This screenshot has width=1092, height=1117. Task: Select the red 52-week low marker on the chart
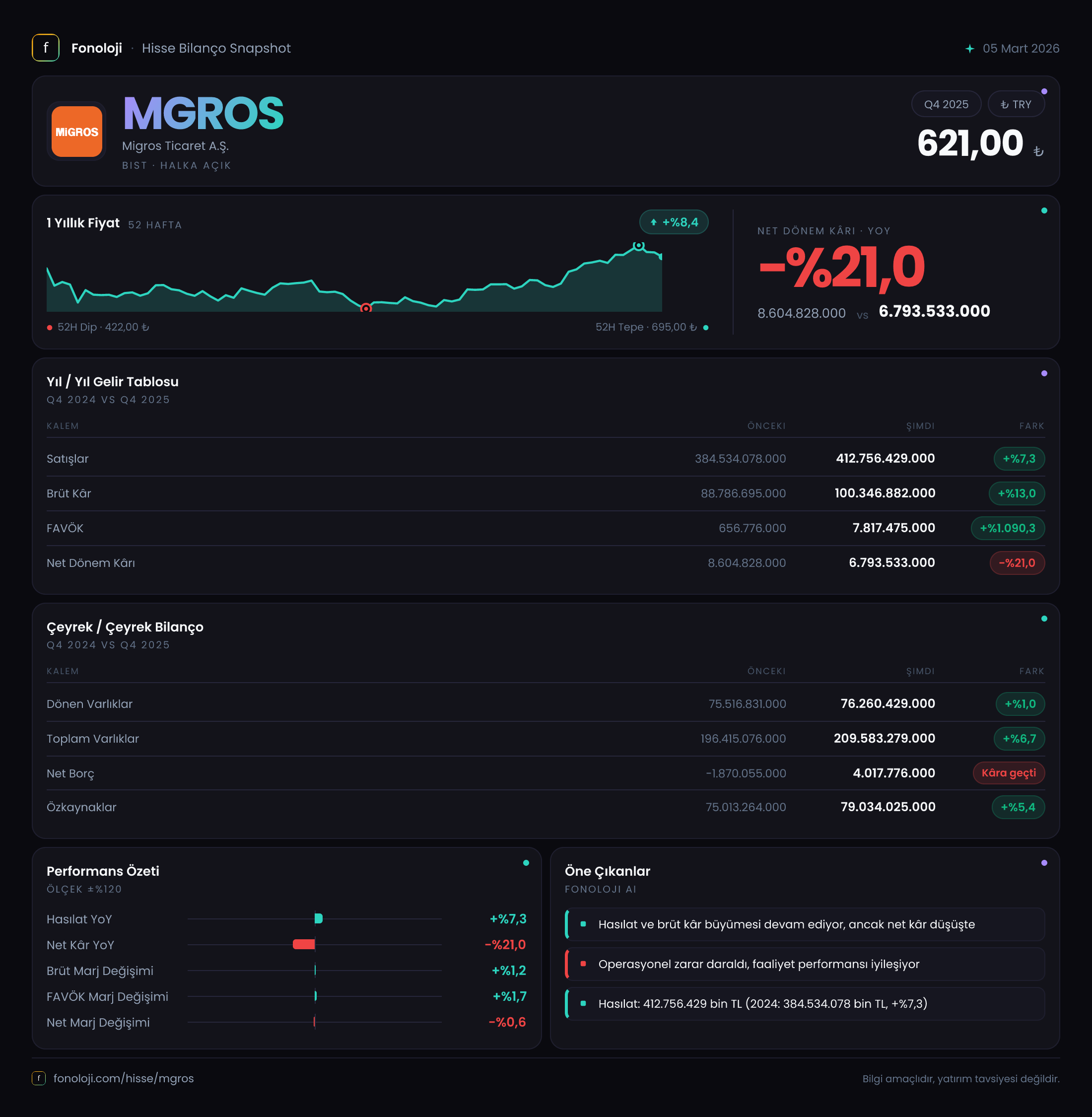point(366,309)
